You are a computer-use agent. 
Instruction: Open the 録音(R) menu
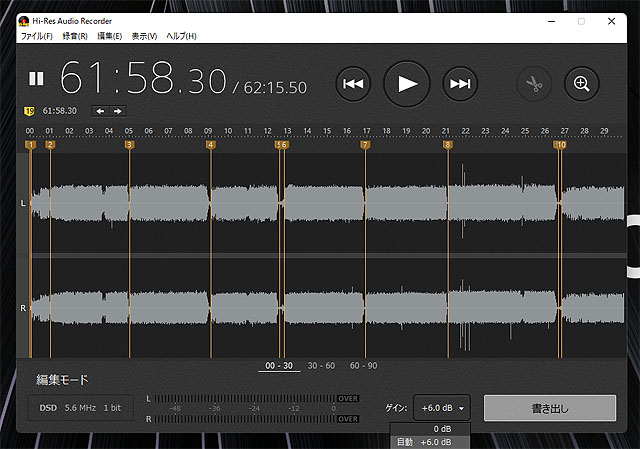coord(75,36)
